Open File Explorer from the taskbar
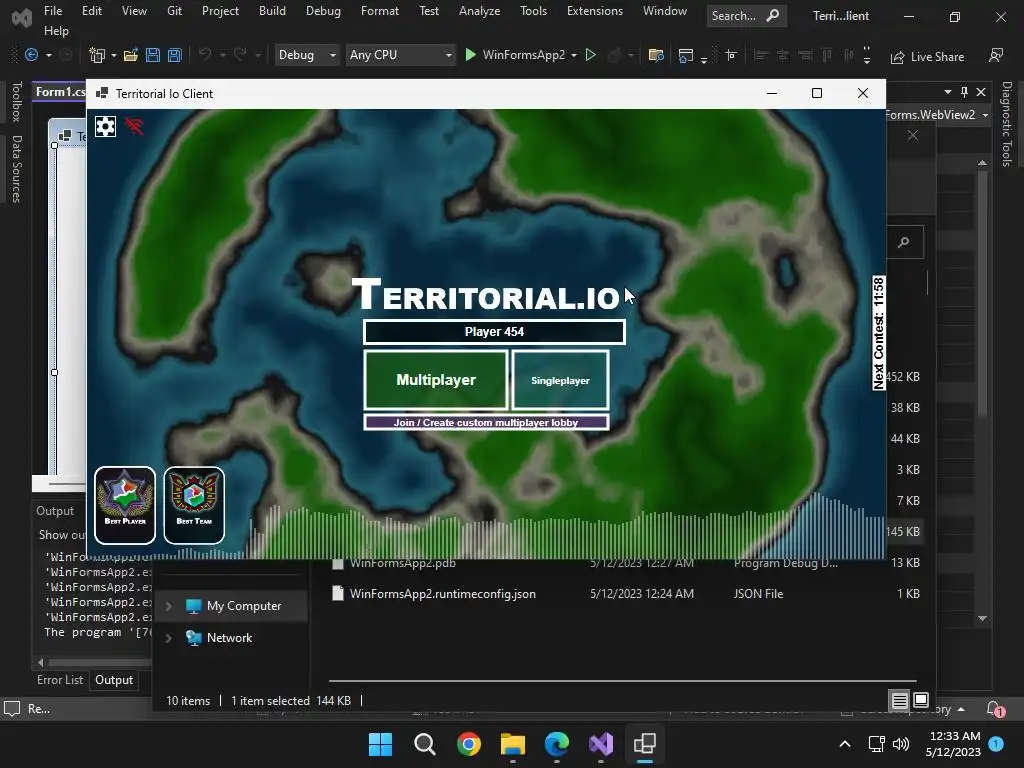 513,744
